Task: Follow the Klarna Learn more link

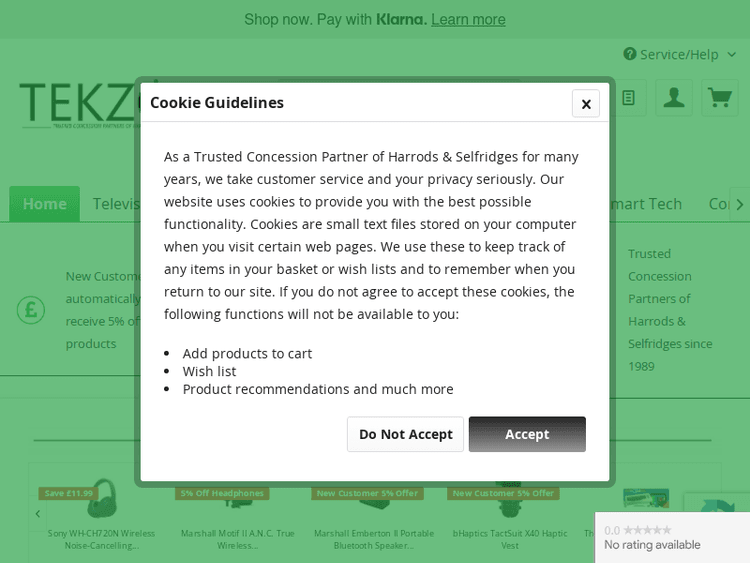Action: pos(468,19)
